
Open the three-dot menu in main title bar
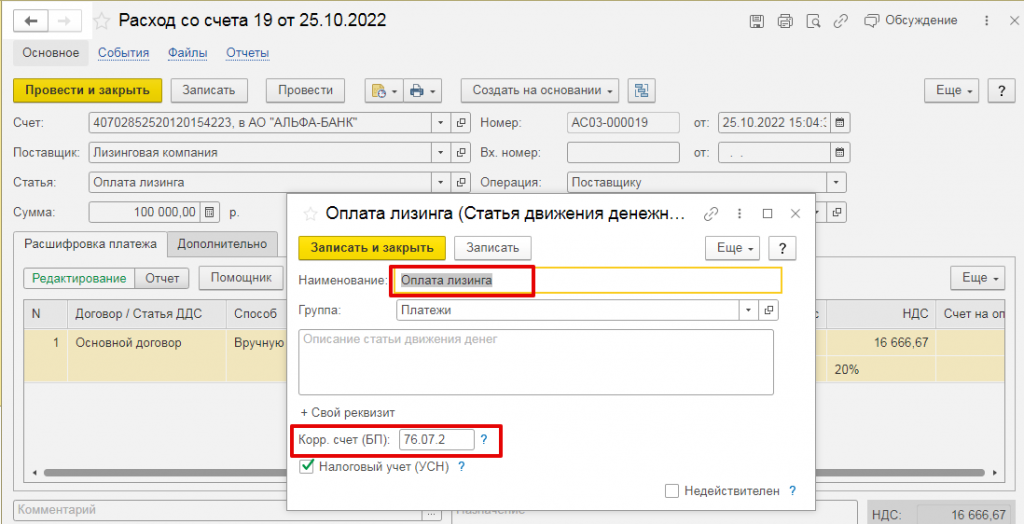985,22
